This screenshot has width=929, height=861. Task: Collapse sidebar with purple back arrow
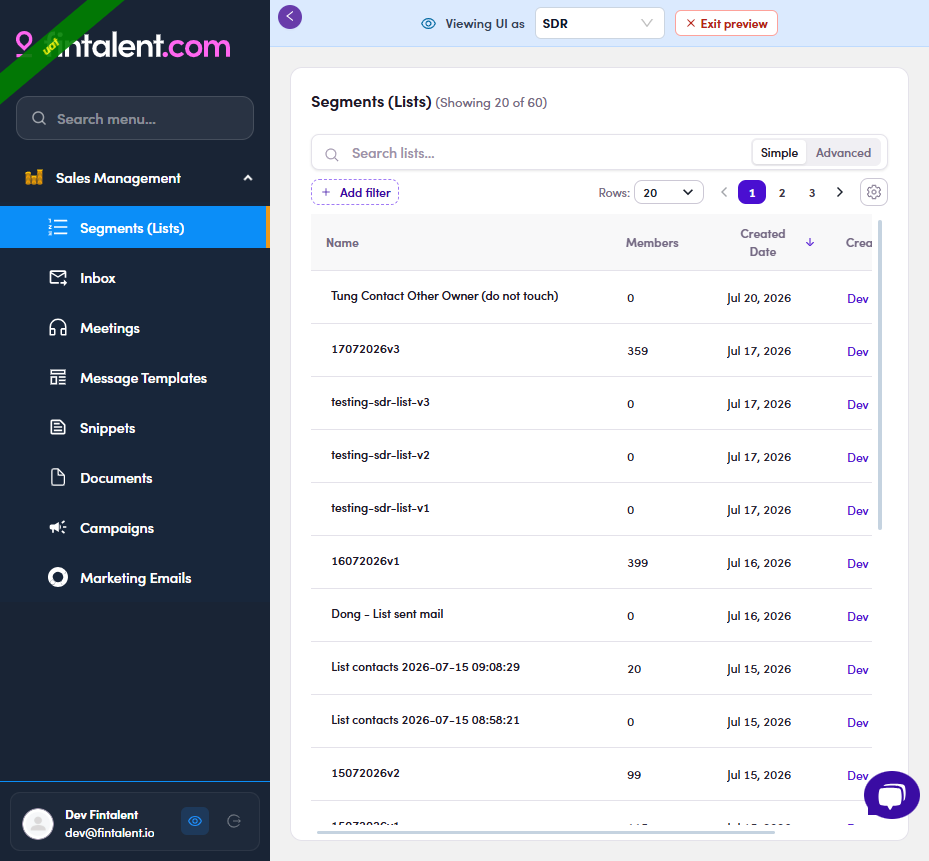coord(290,17)
